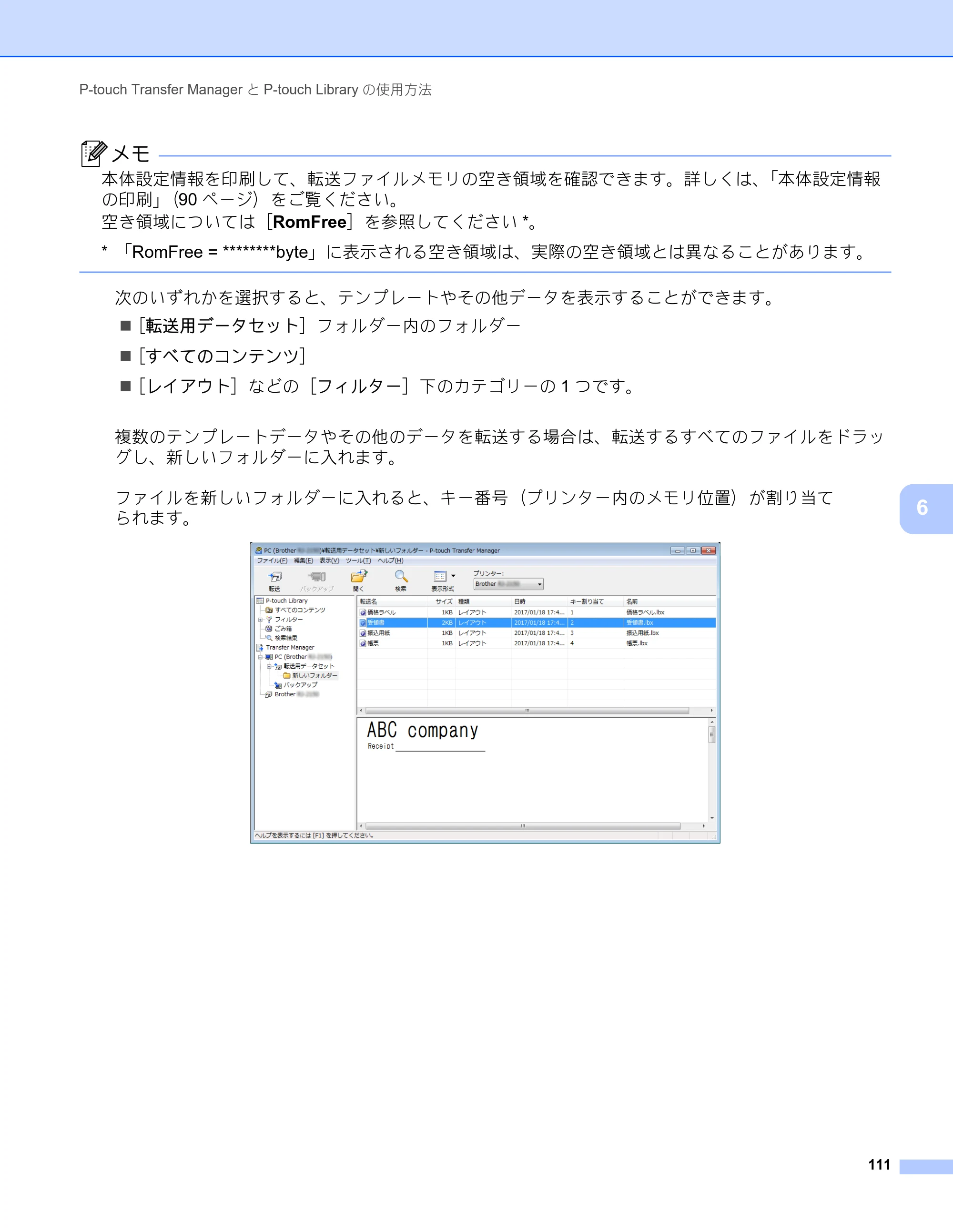Open the 表示形式 dropdown arrow
The width and height of the screenshot is (953, 1232).
(x=453, y=577)
